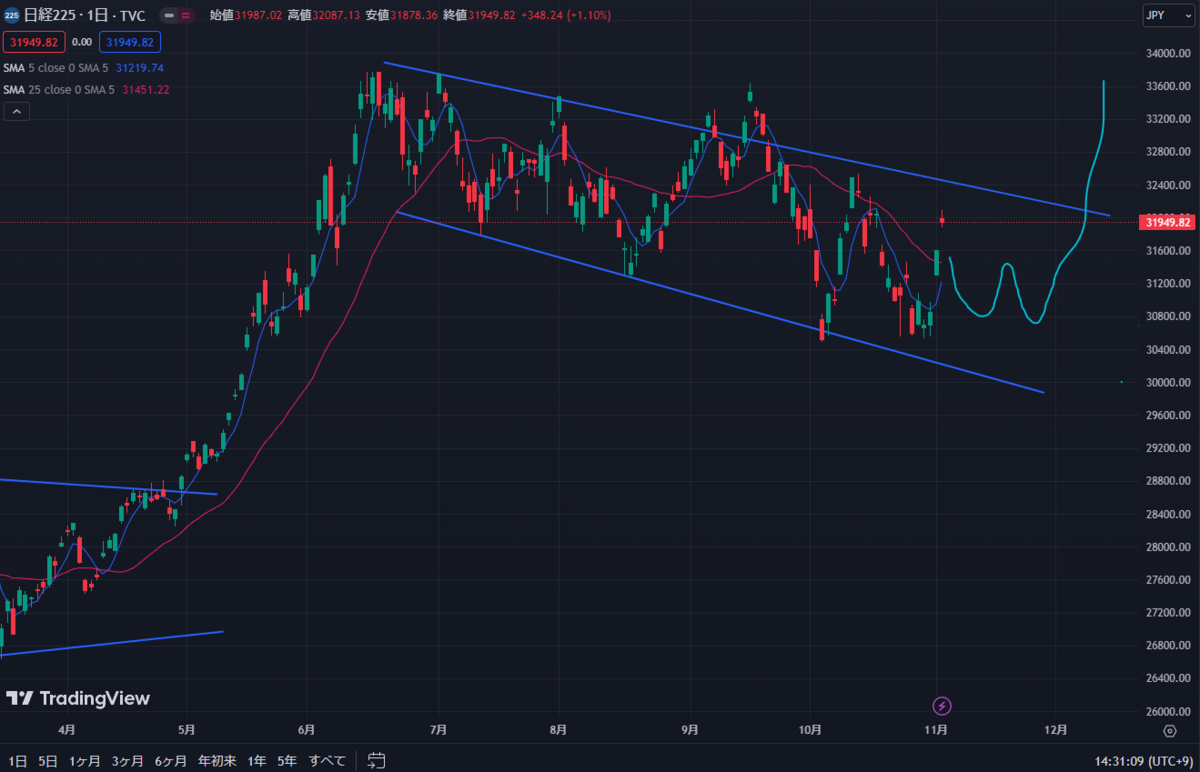The image size is (1200, 772).
Task: Click the red sell price 31949.82 button
Action: 34,42
